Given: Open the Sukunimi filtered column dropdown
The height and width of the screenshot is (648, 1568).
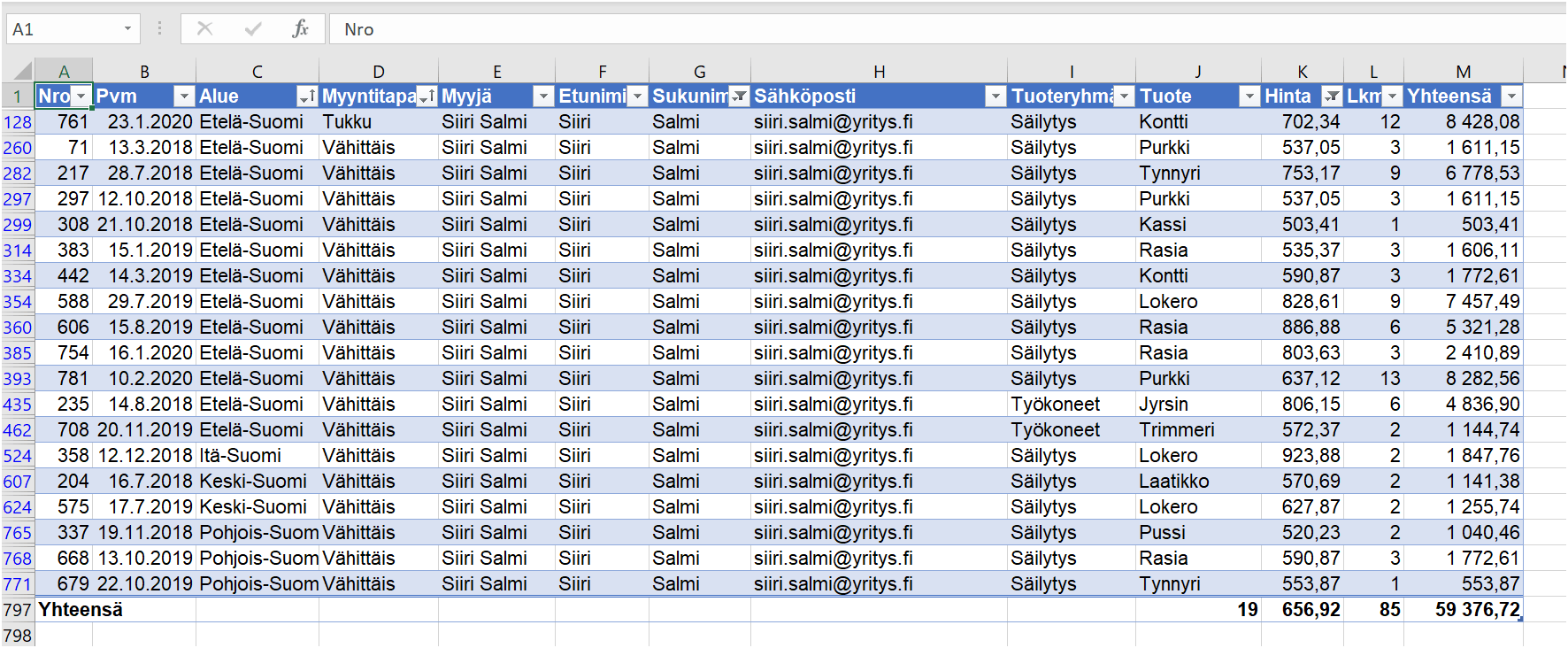Looking at the screenshot, I should (x=739, y=96).
